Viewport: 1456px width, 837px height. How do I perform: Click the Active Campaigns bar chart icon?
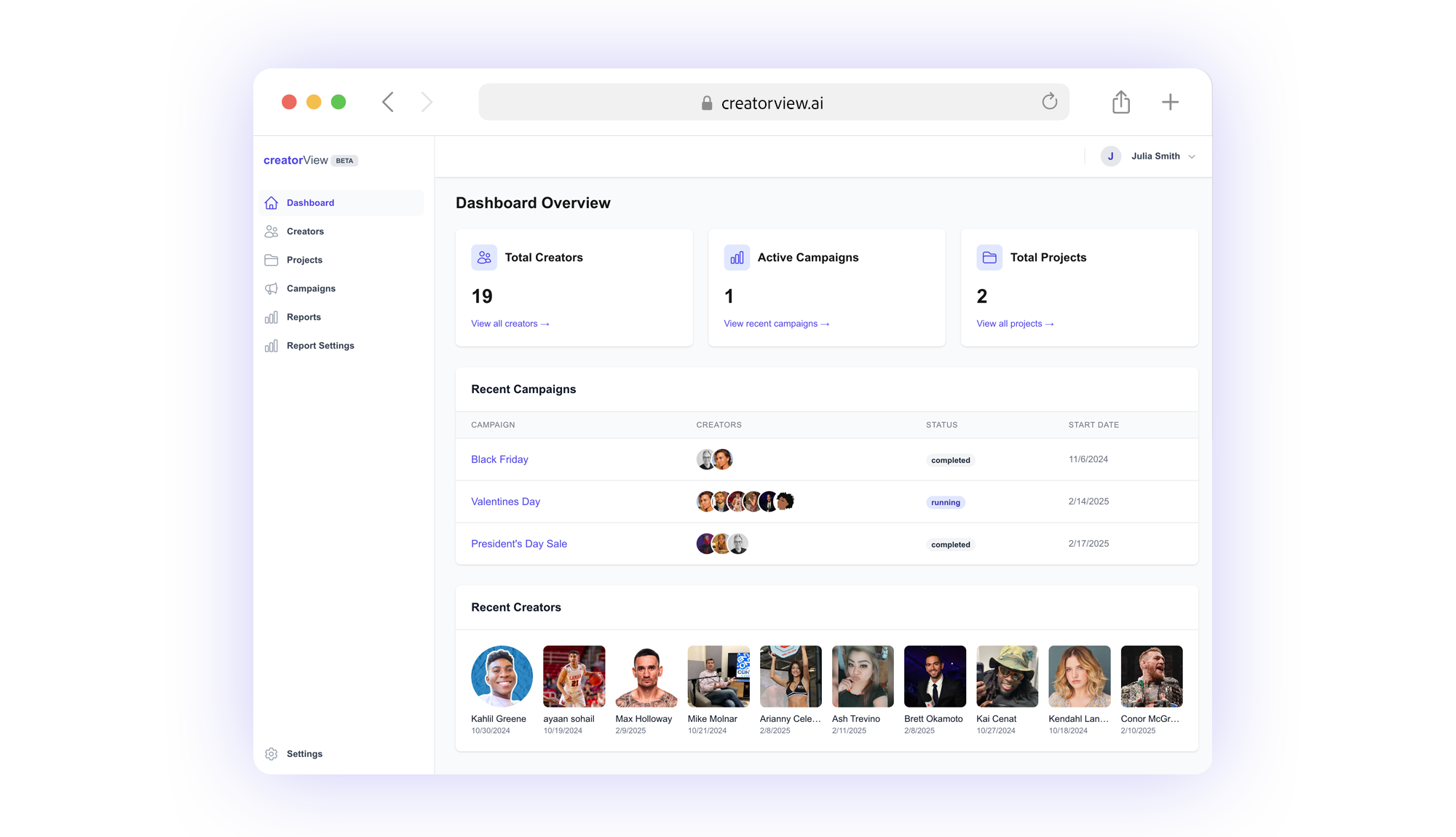737,258
